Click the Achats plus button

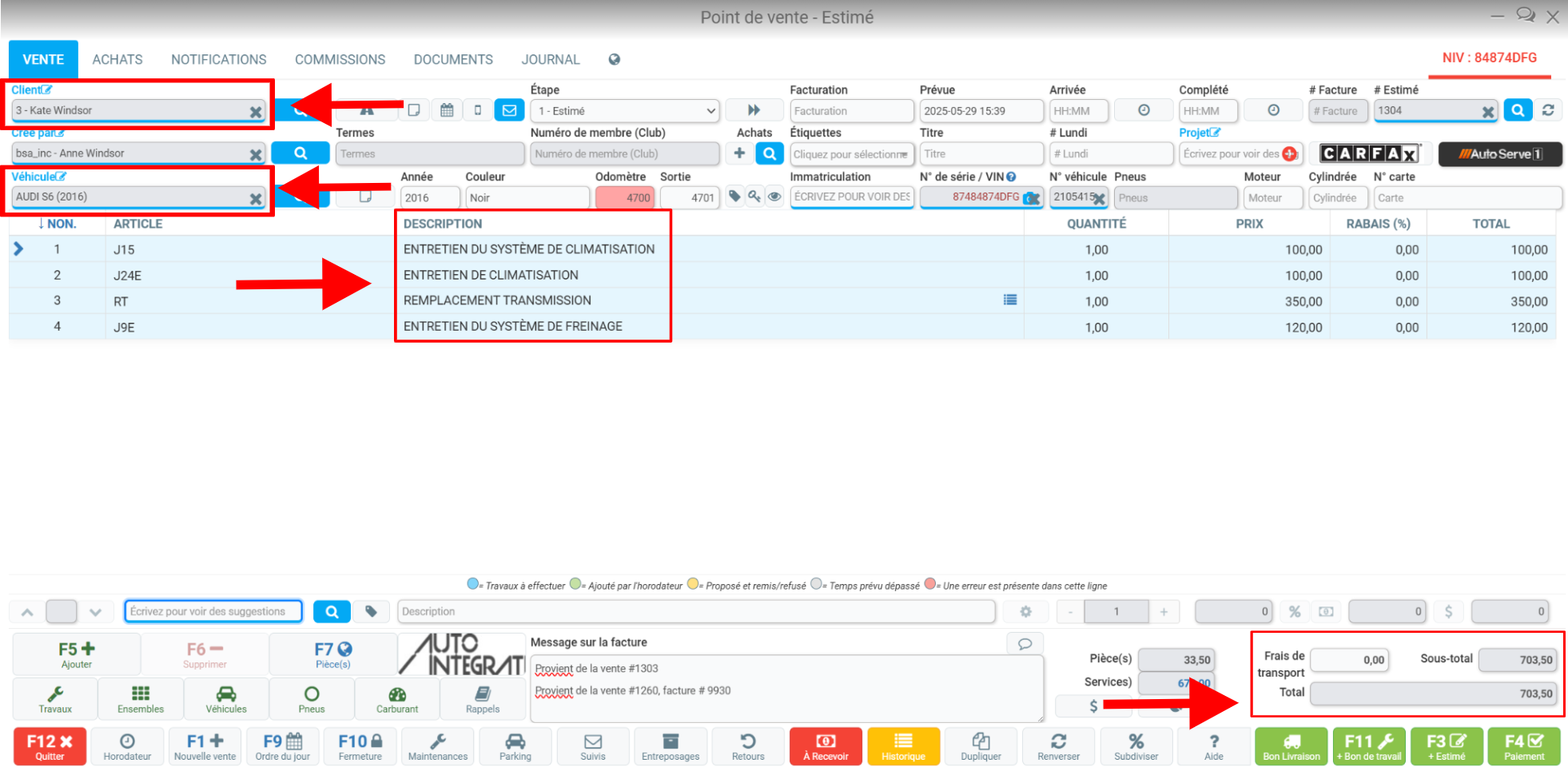(x=739, y=153)
